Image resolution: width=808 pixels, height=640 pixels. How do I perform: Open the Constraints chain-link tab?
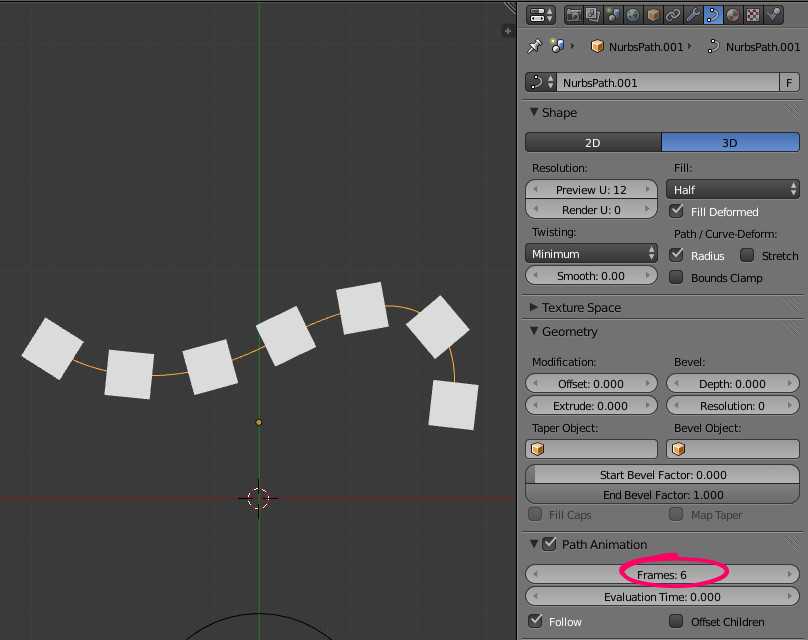[673, 15]
